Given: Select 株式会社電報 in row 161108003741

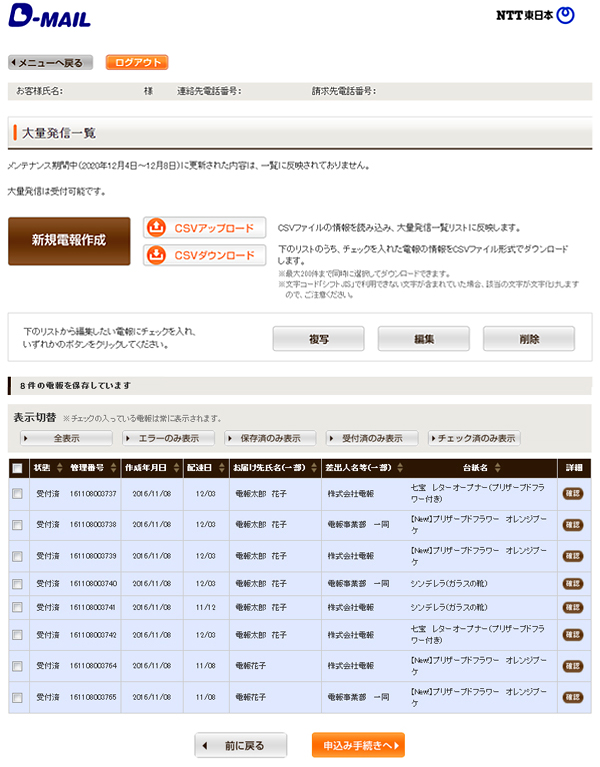Looking at the screenshot, I should click(x=351, y=608).
